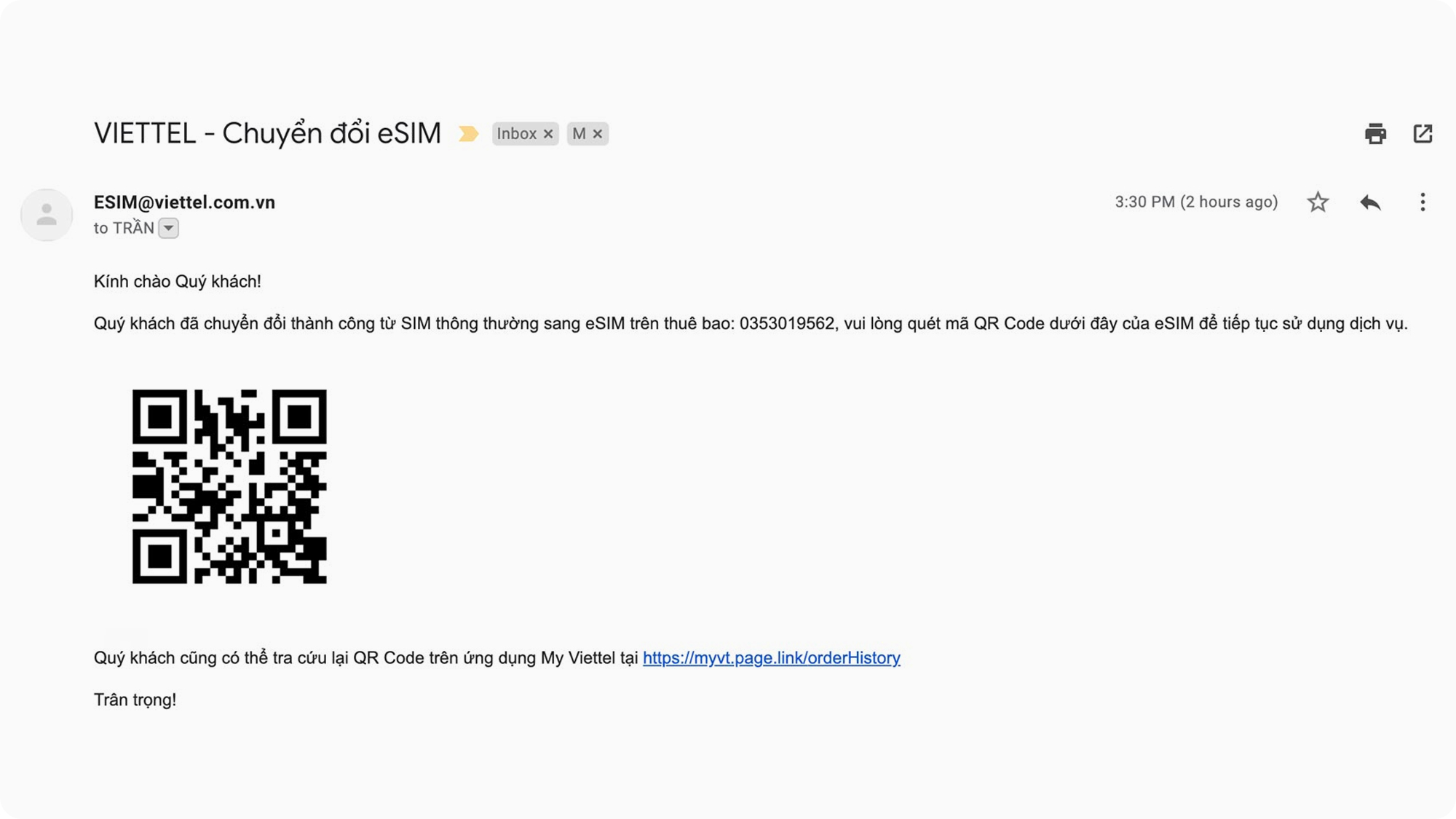The width and height of the screenshot is (1456, 819).
Task: Open the three-dot more options menu
Action: pyautogui.click(x=1423, y=202)
